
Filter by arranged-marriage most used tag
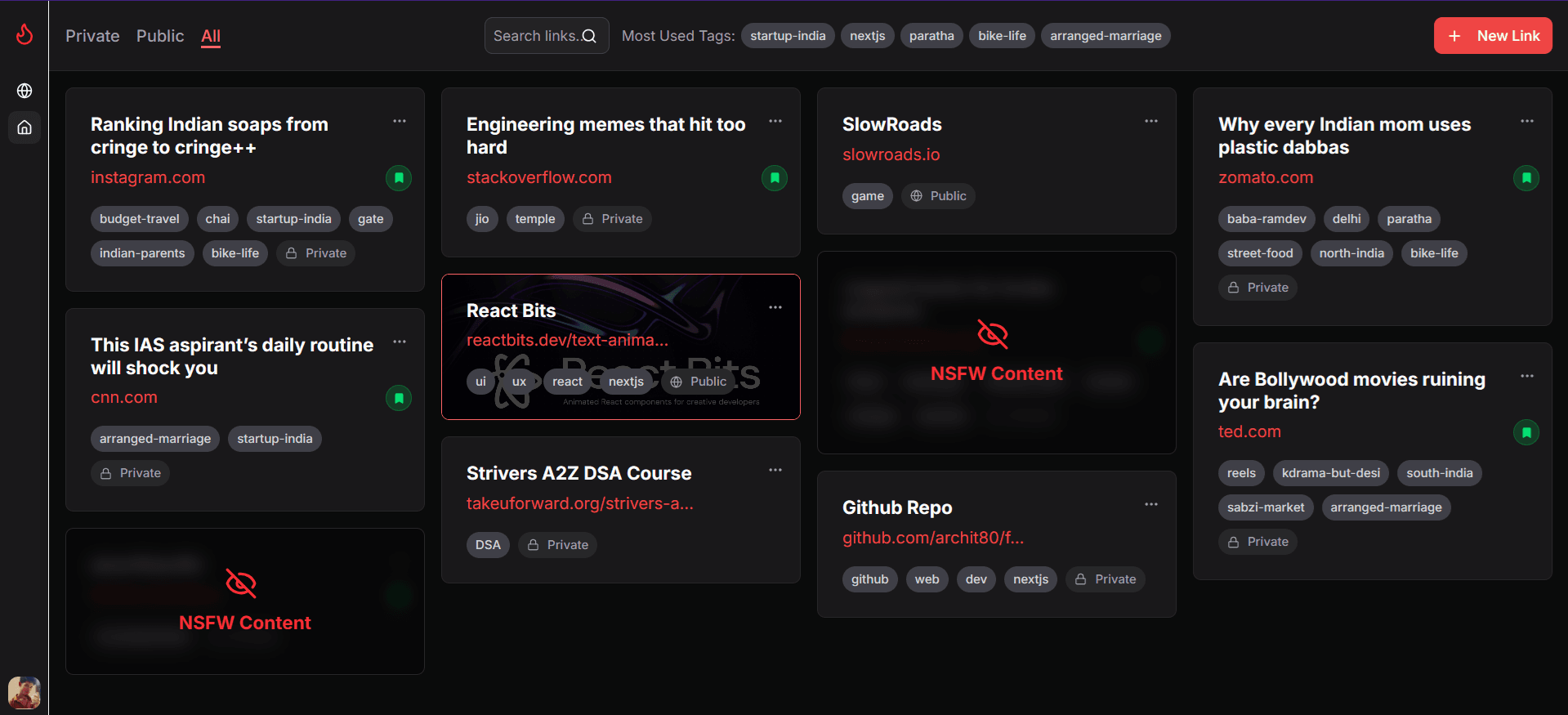[1106, 36]
